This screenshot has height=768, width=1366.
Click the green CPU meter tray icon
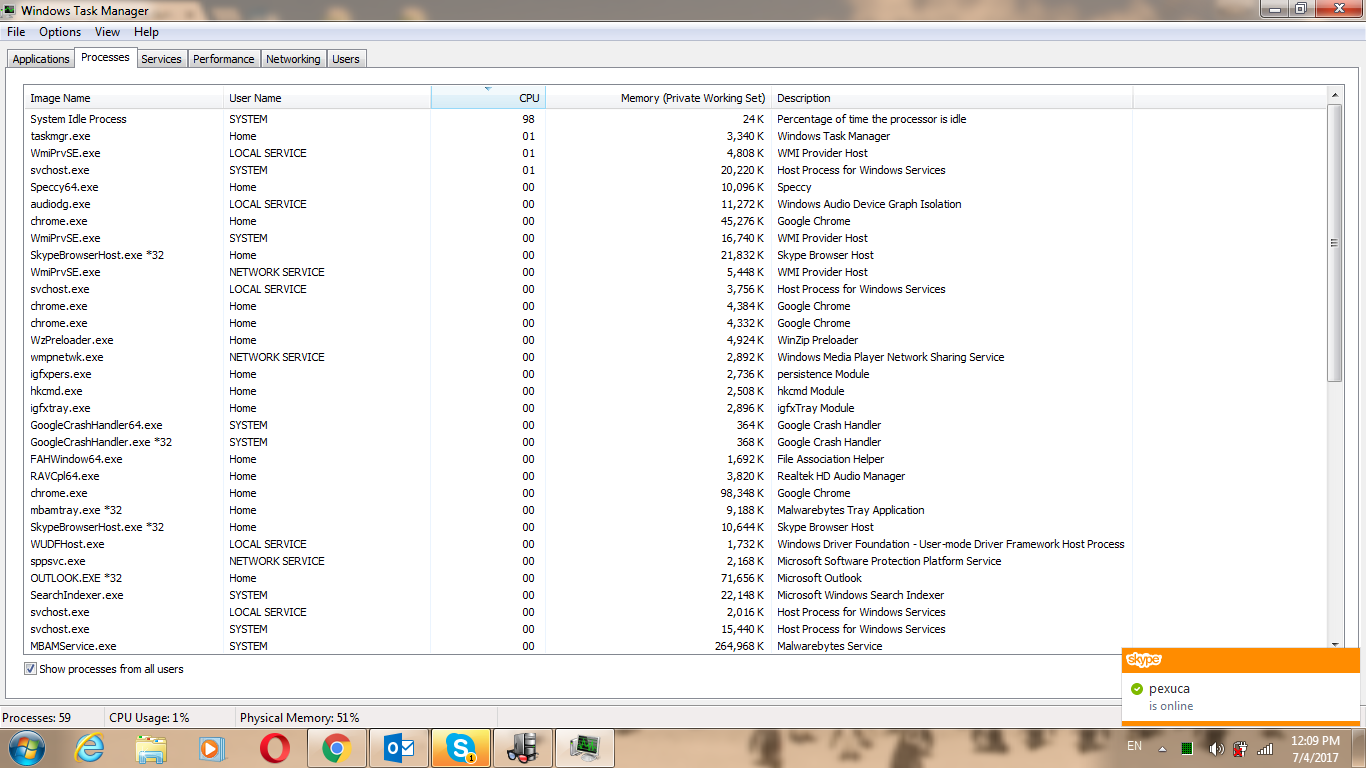[x=1187, y=748]
